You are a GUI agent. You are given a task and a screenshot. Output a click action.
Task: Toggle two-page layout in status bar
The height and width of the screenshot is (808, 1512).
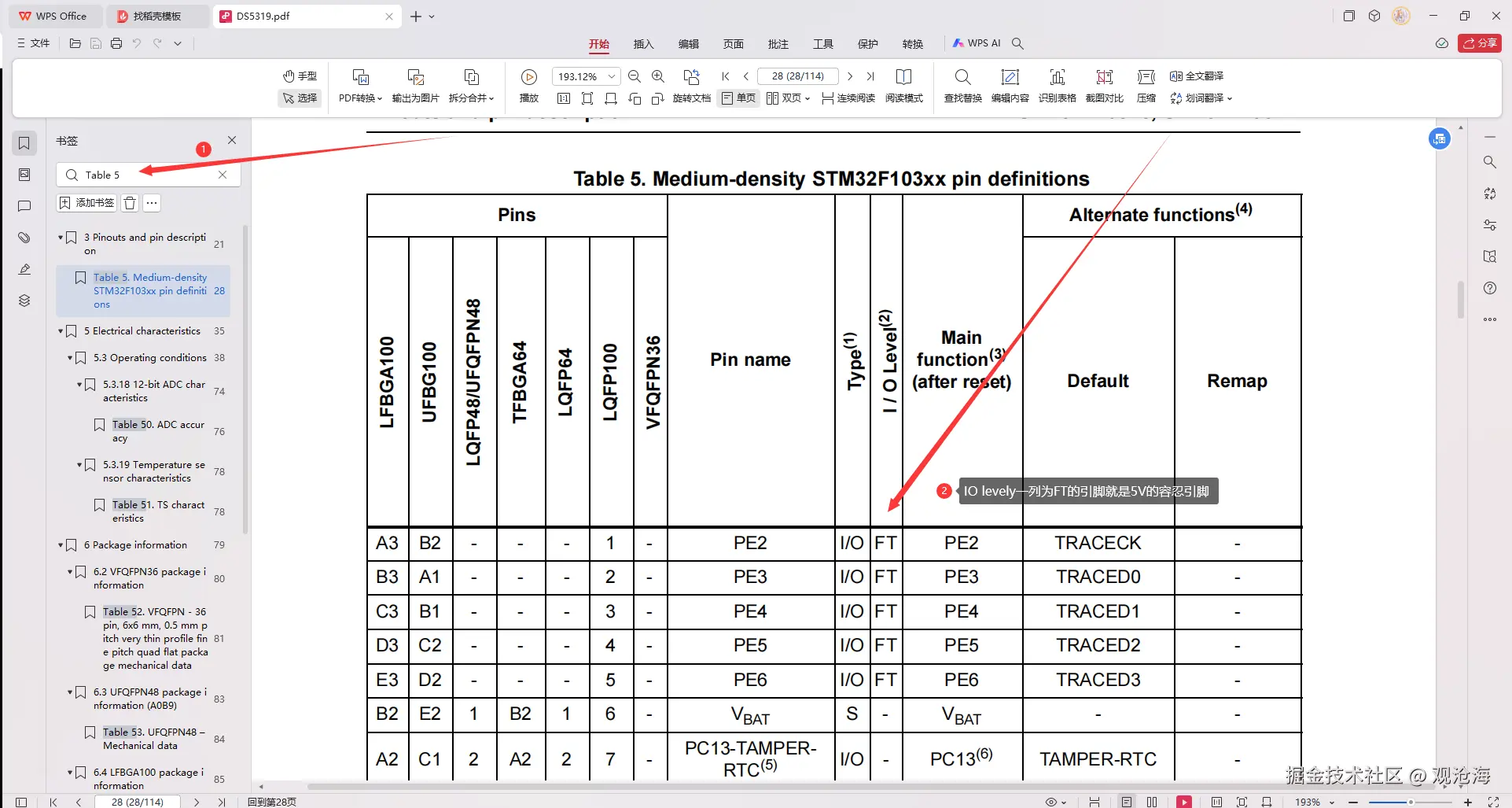pyautogui.click(x=1152, y=802)
